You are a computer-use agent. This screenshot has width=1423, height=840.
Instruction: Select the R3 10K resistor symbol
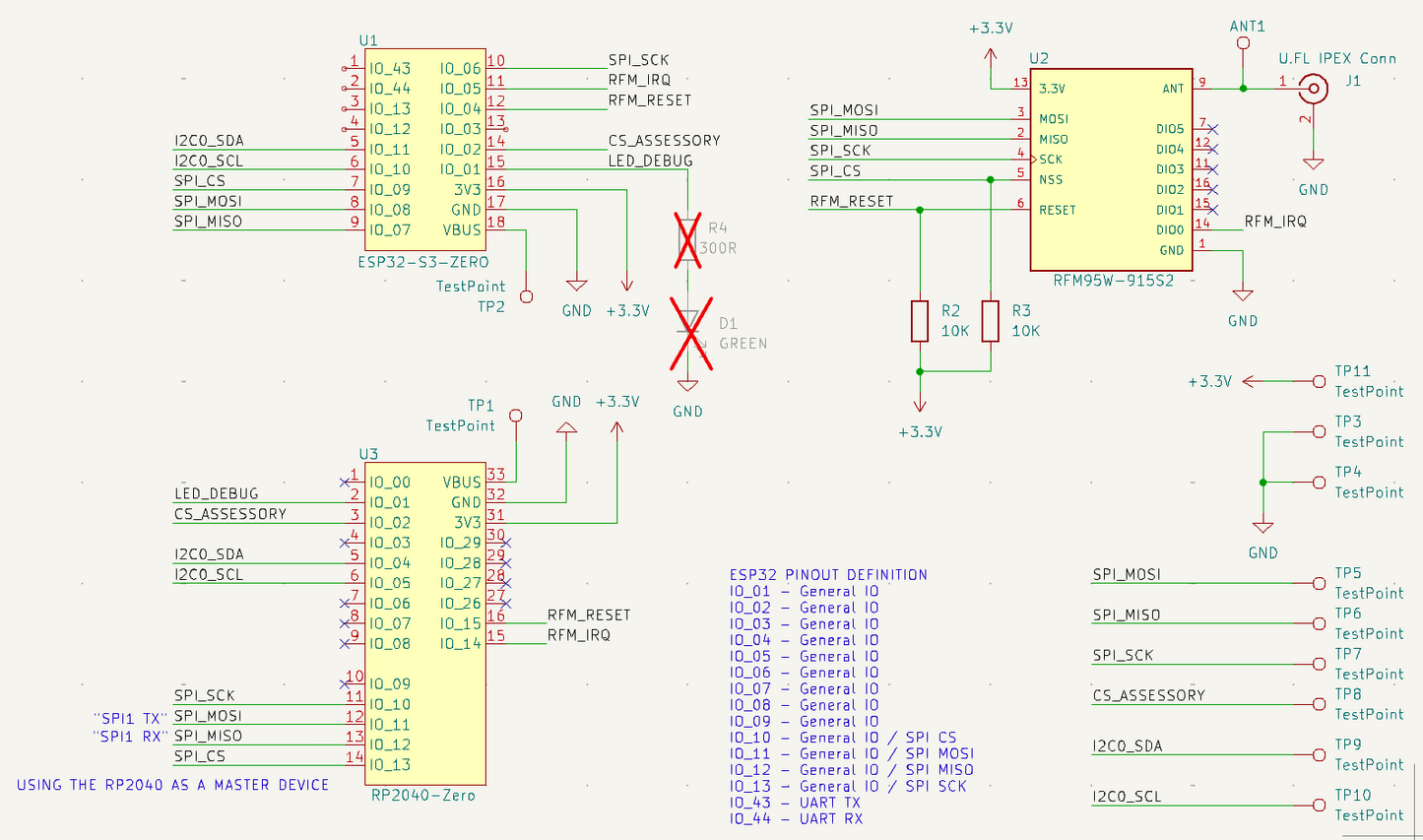[991, 321]
